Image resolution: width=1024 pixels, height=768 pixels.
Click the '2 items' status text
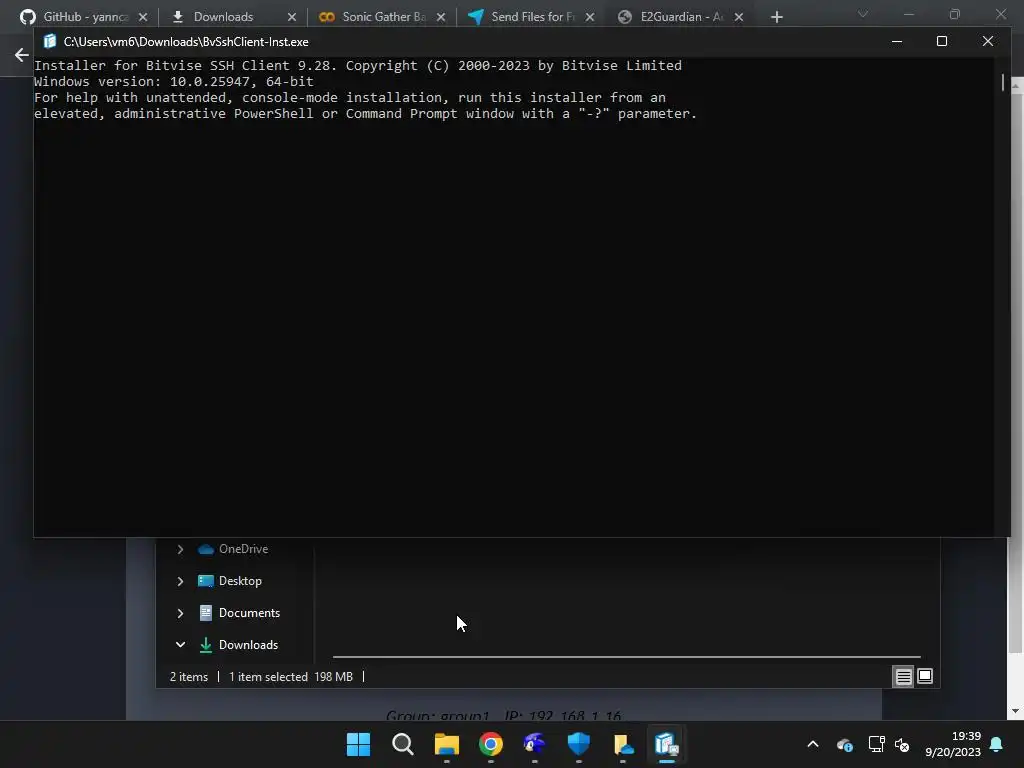[189, 677]
